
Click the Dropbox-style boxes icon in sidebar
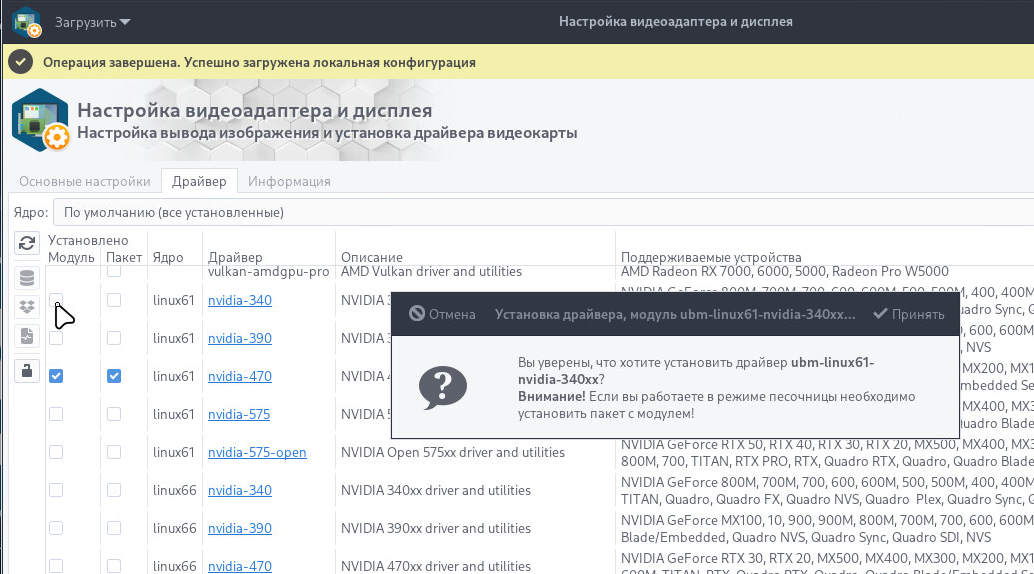[x=27, y=307]
